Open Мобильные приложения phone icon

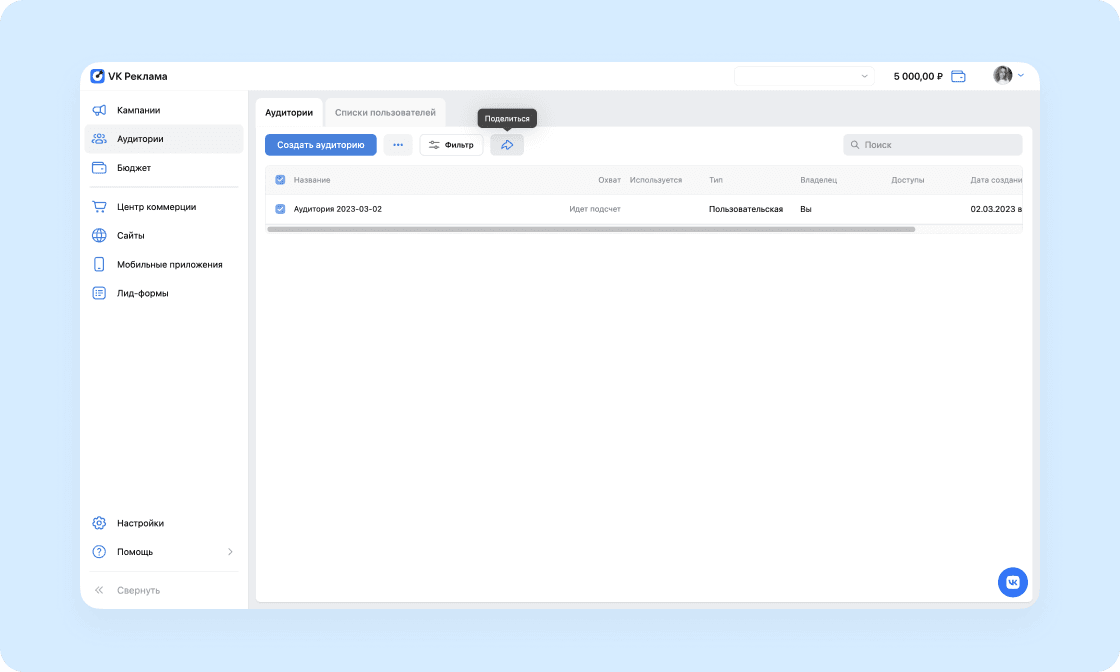tap(99, 264)
